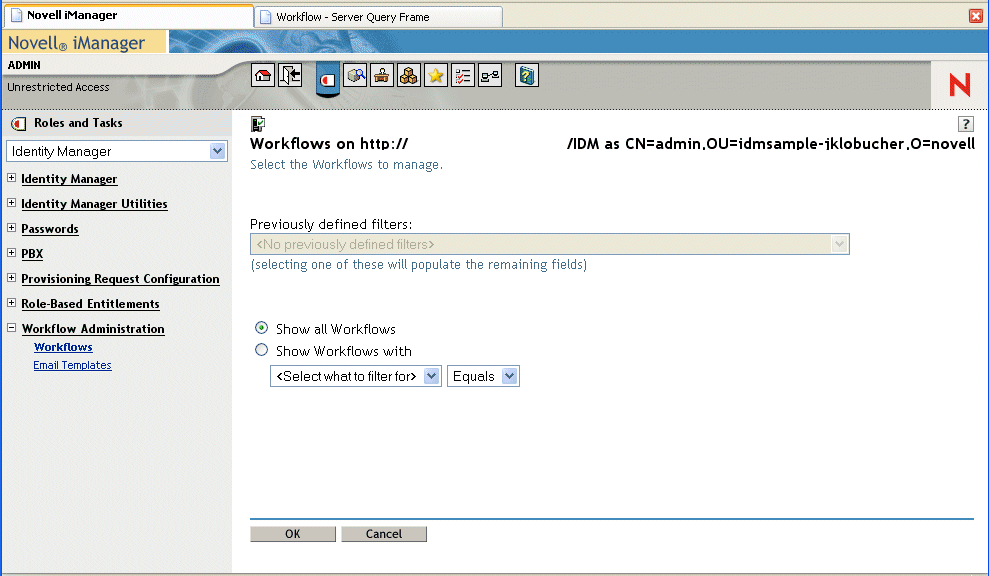Image resolution: width=989 pixels, height=576 pixels.
Task: Click the Configure iManager icon
Action: click(381, 75)
